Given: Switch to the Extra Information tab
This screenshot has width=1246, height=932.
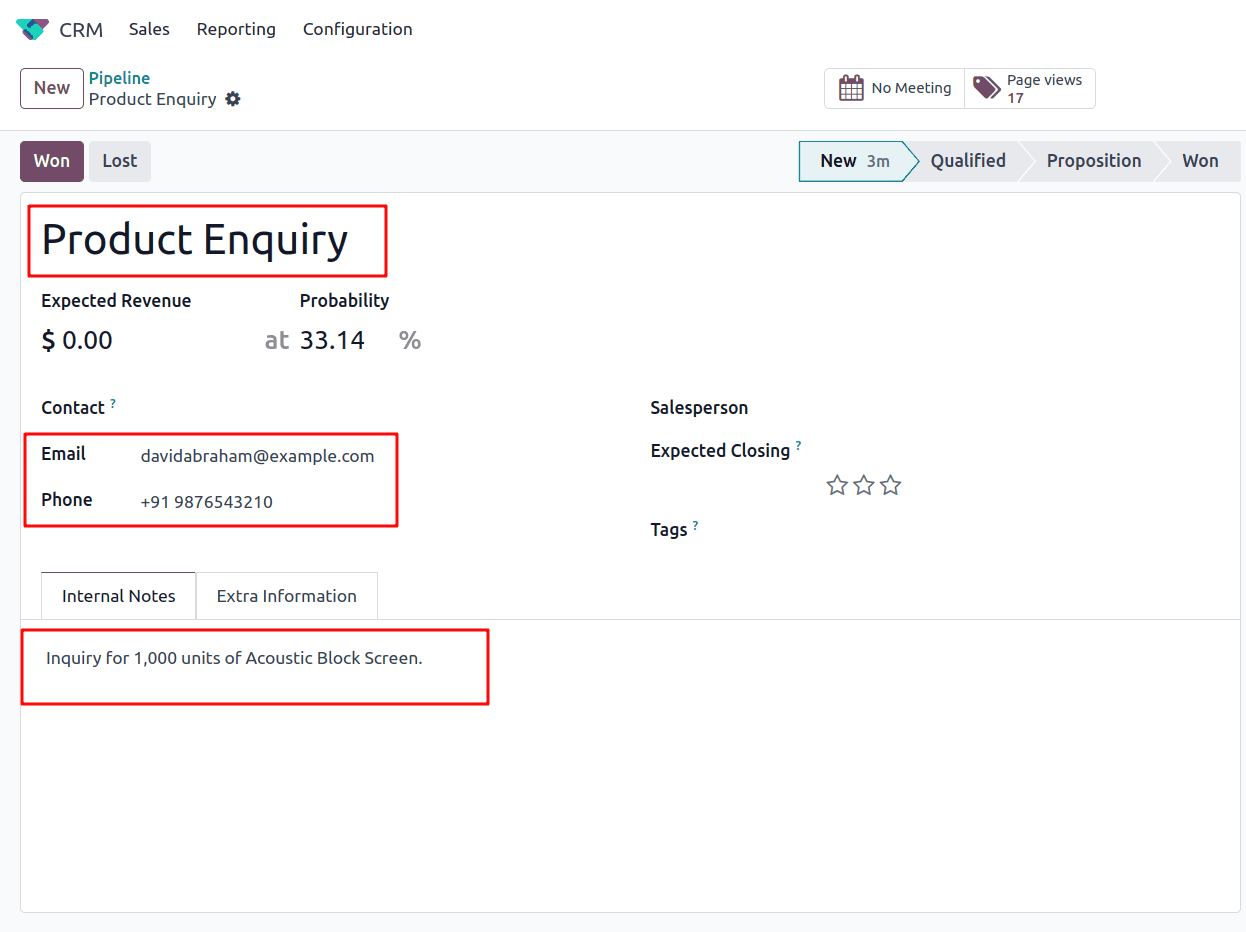Looking at the screenshot, I should pyautogui.click(x=287, y=595).
